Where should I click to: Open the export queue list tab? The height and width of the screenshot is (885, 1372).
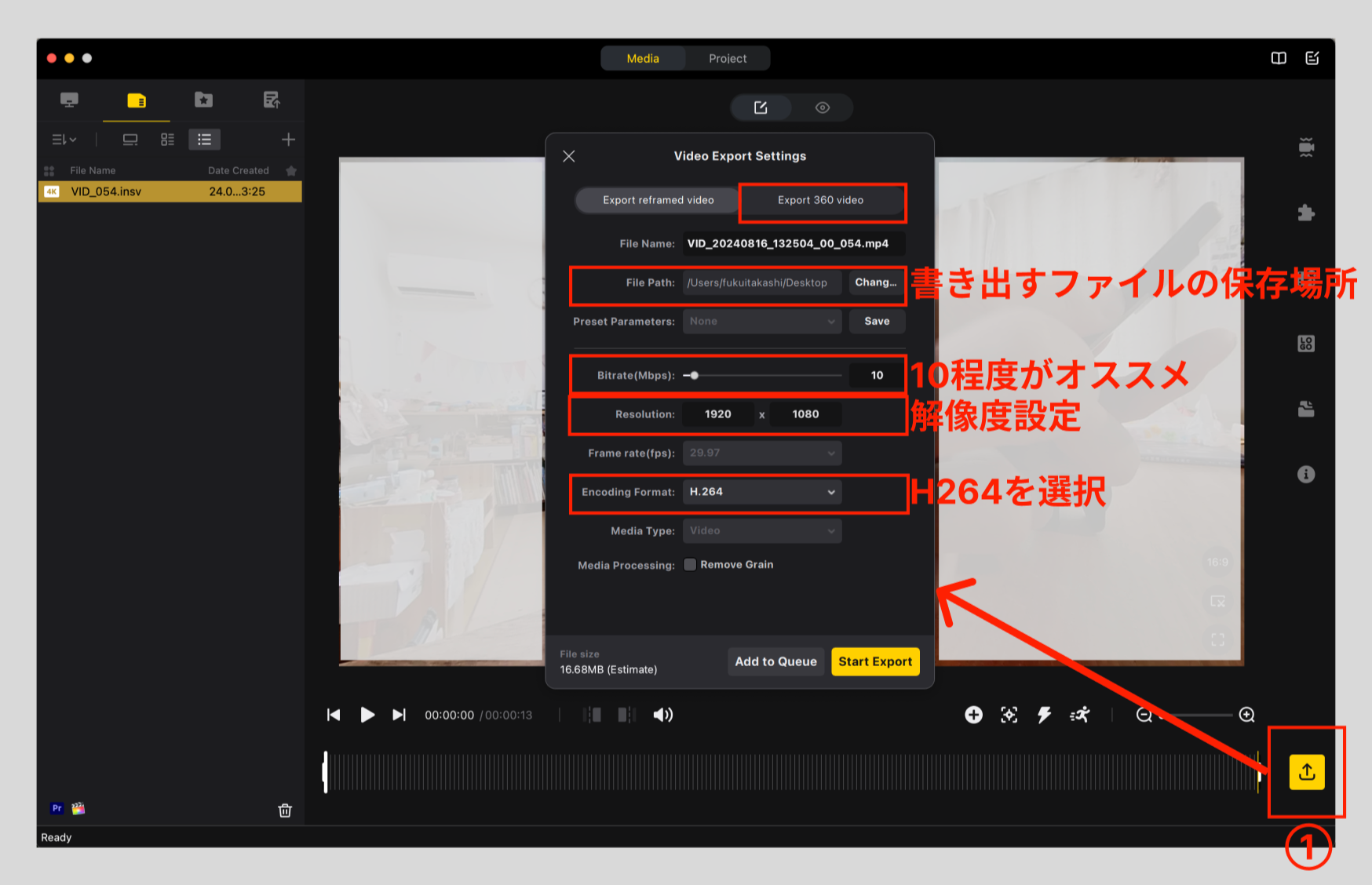pyautogui.click(x=272, y=100)
